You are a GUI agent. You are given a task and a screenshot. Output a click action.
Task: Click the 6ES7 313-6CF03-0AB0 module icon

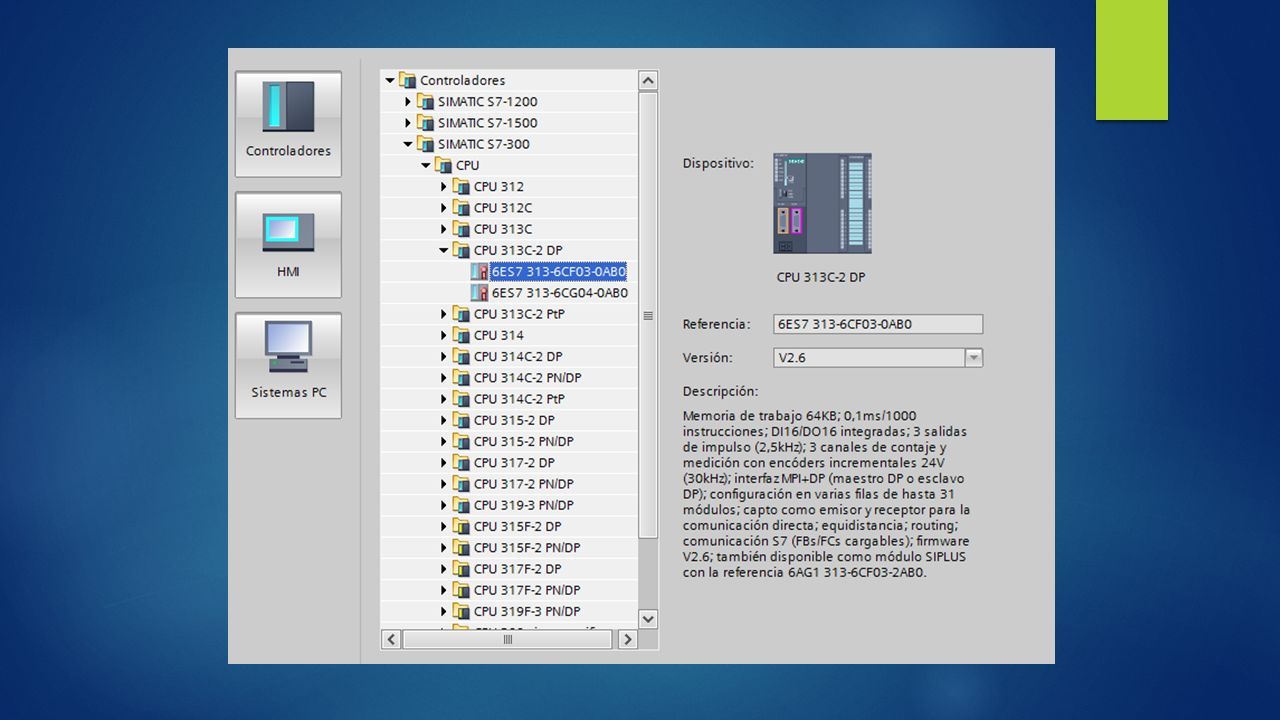[x=479, y=271]
